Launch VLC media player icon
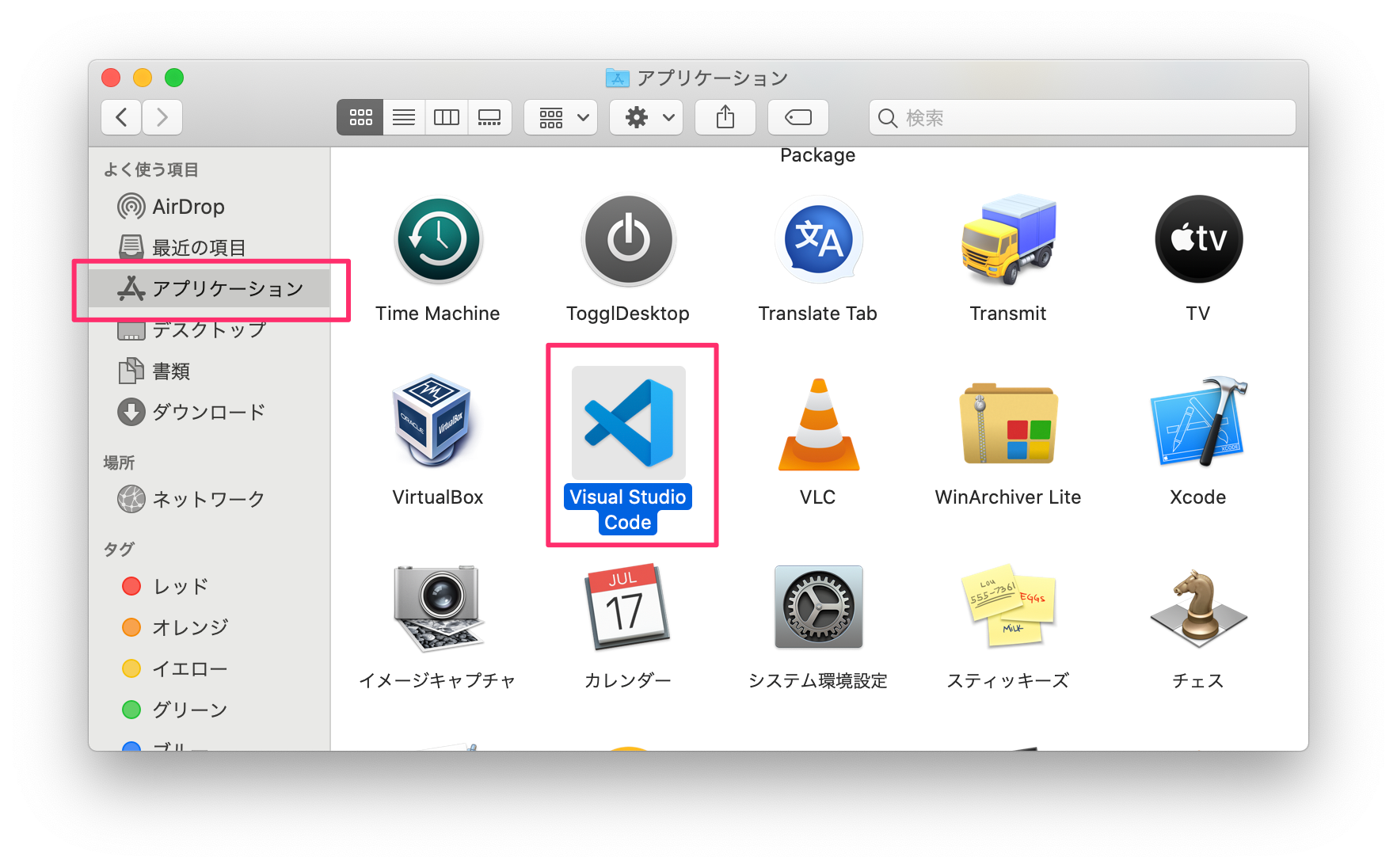 (817, 422)
